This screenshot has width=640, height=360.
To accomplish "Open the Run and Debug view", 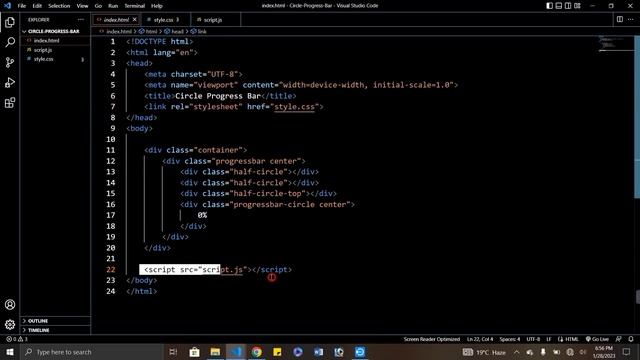I will click(x=10, y=82).
